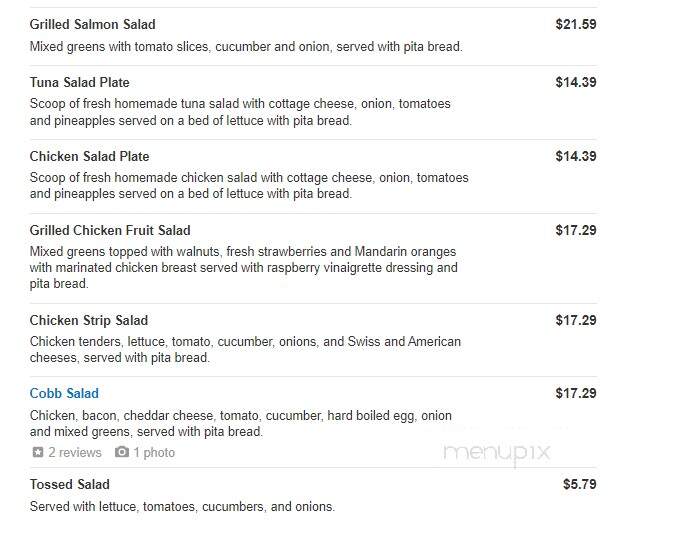Click the Chicken Strip Salad description
The width and height of the screenshot is (676, 535).
pos(245,349)
